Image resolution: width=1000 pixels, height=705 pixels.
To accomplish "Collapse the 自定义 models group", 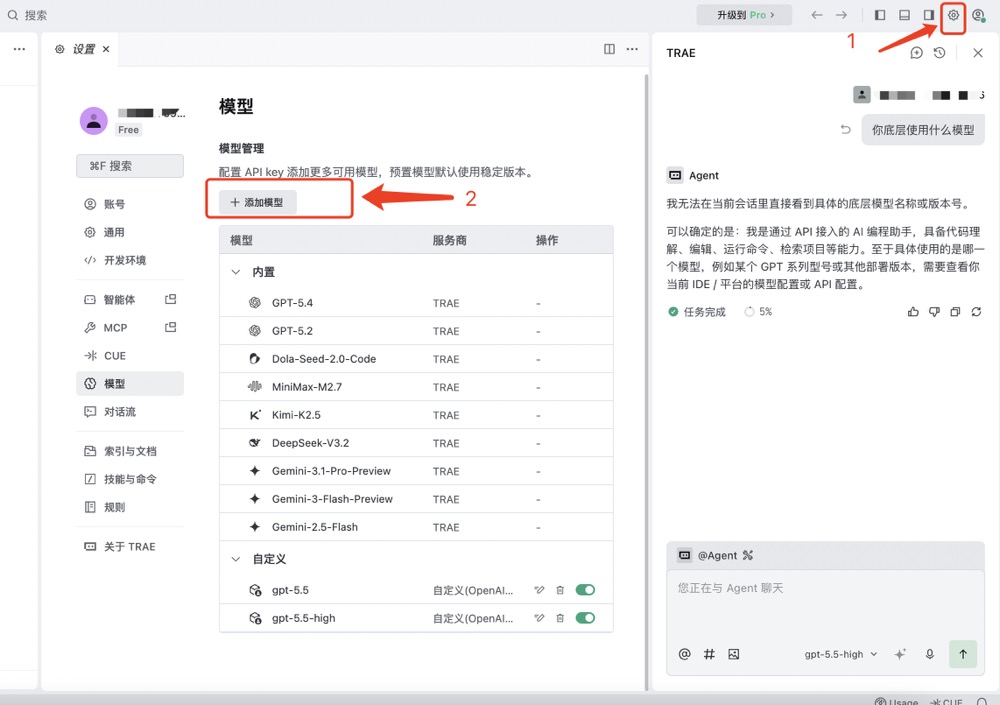I will click(x=236, y=559).
